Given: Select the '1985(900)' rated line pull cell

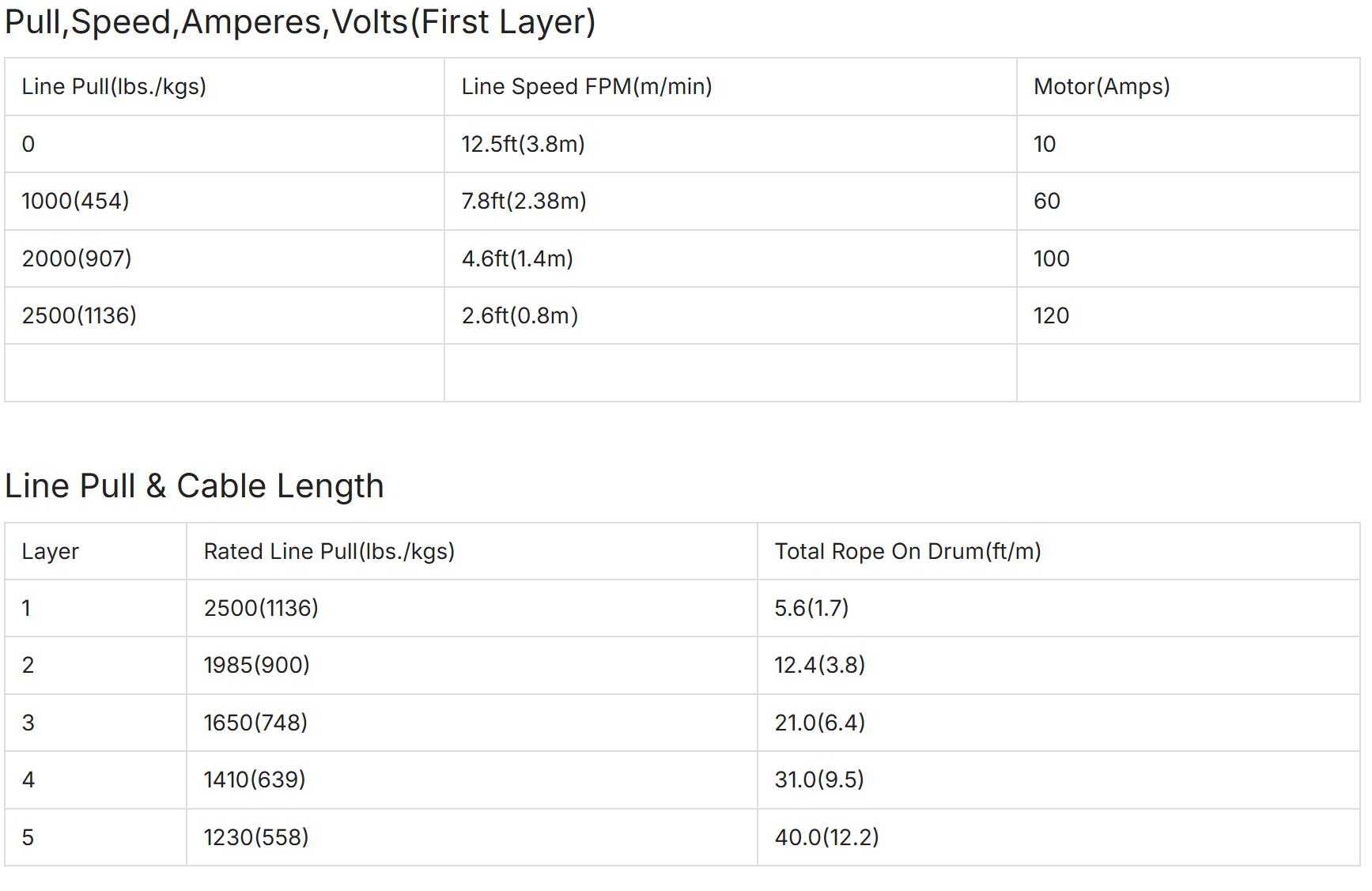Looking at the screenshot, I should click(256, 665).
